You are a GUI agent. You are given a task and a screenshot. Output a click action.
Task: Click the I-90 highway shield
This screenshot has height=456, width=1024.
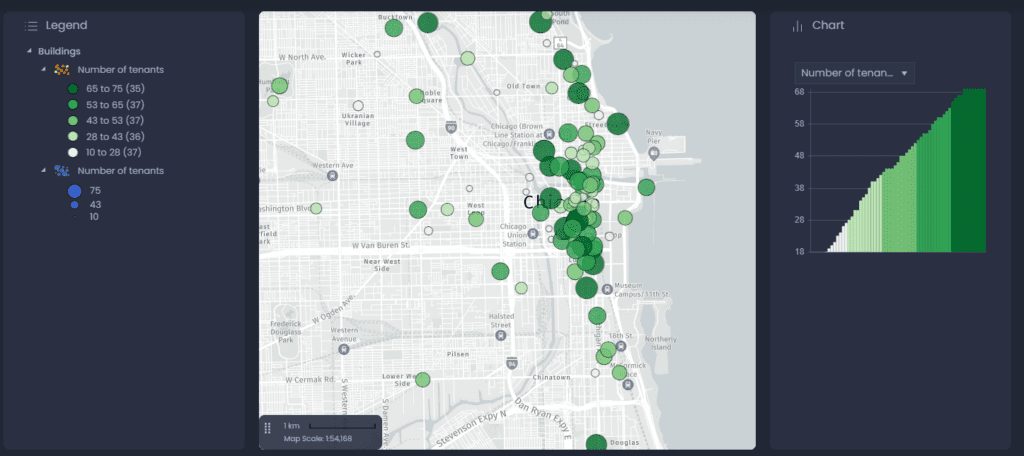[x=451, y=126]
